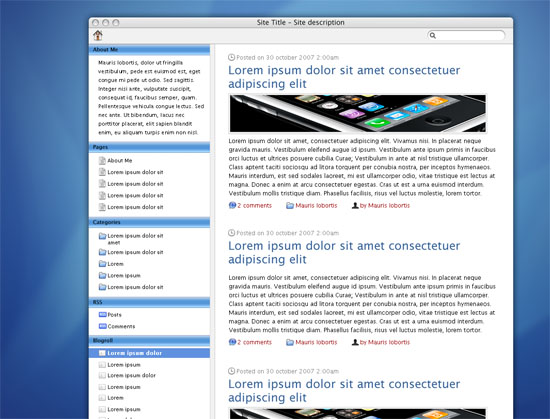Click the comment bubble icon under the first post

coord(232,205)
